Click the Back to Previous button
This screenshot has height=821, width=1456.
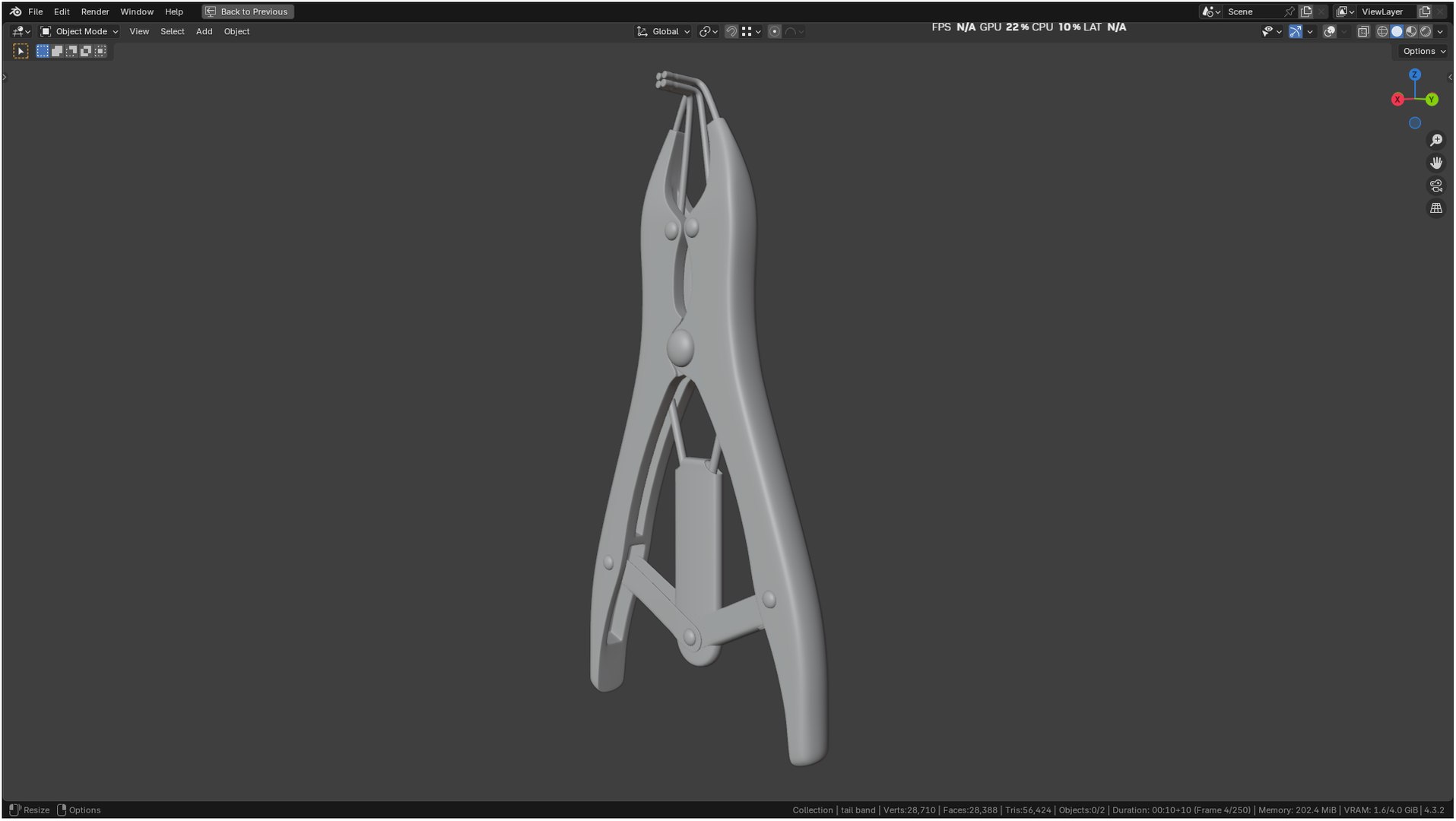[248, 11]
